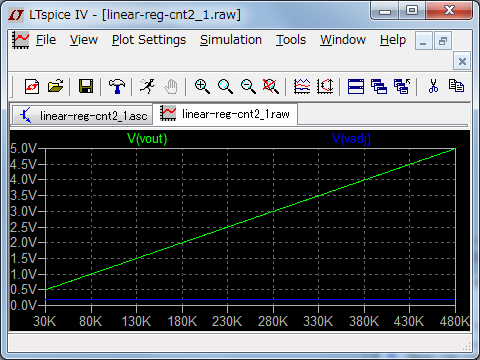This screenshot has height=360, width=480.
Task: Tile windows with the Tile icon
Action: [356, 87]
